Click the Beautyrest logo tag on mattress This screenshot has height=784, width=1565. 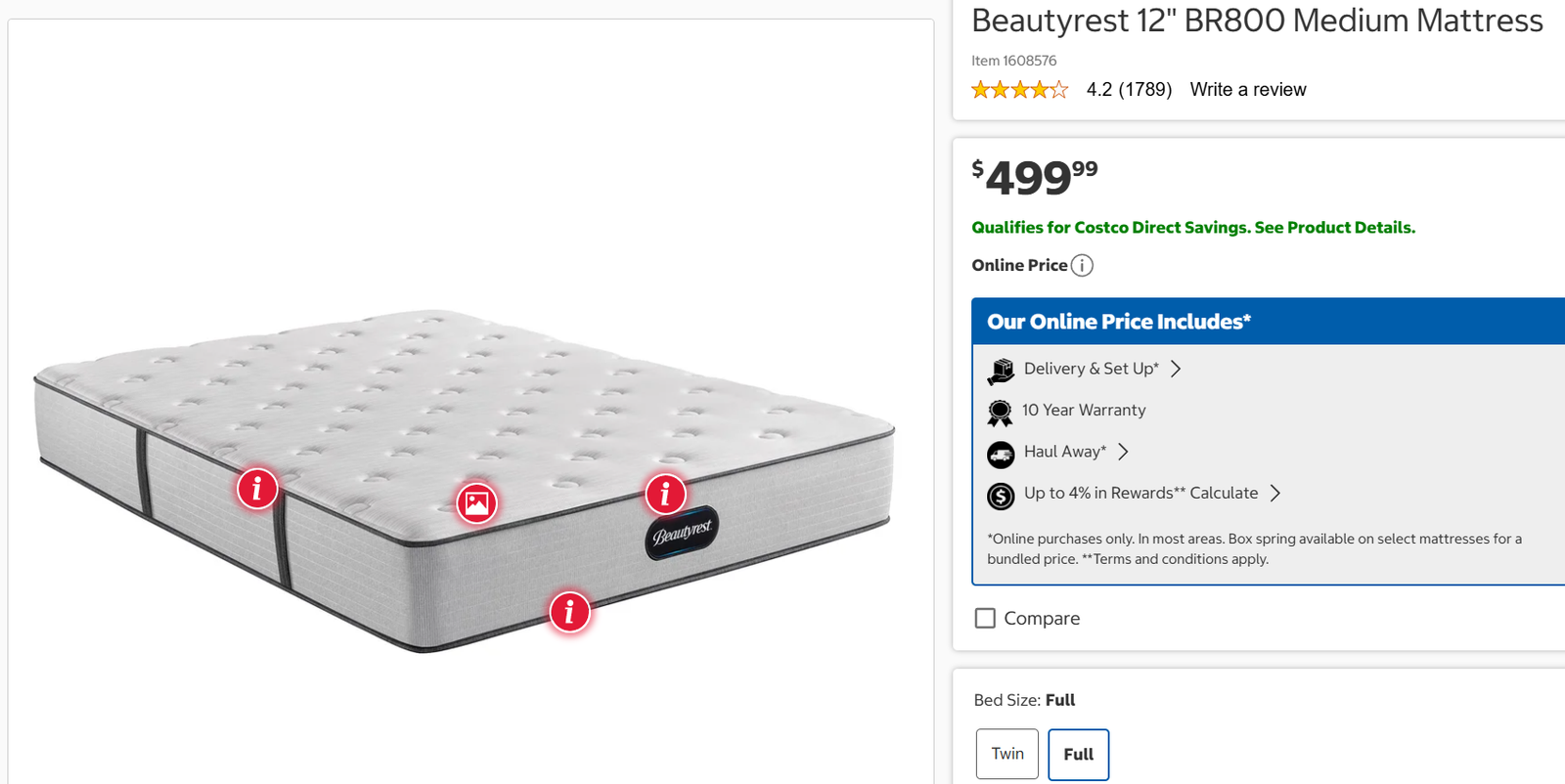683,533
